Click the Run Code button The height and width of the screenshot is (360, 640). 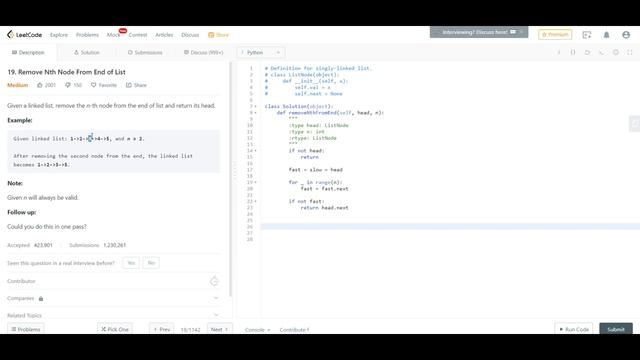(574, 329)
